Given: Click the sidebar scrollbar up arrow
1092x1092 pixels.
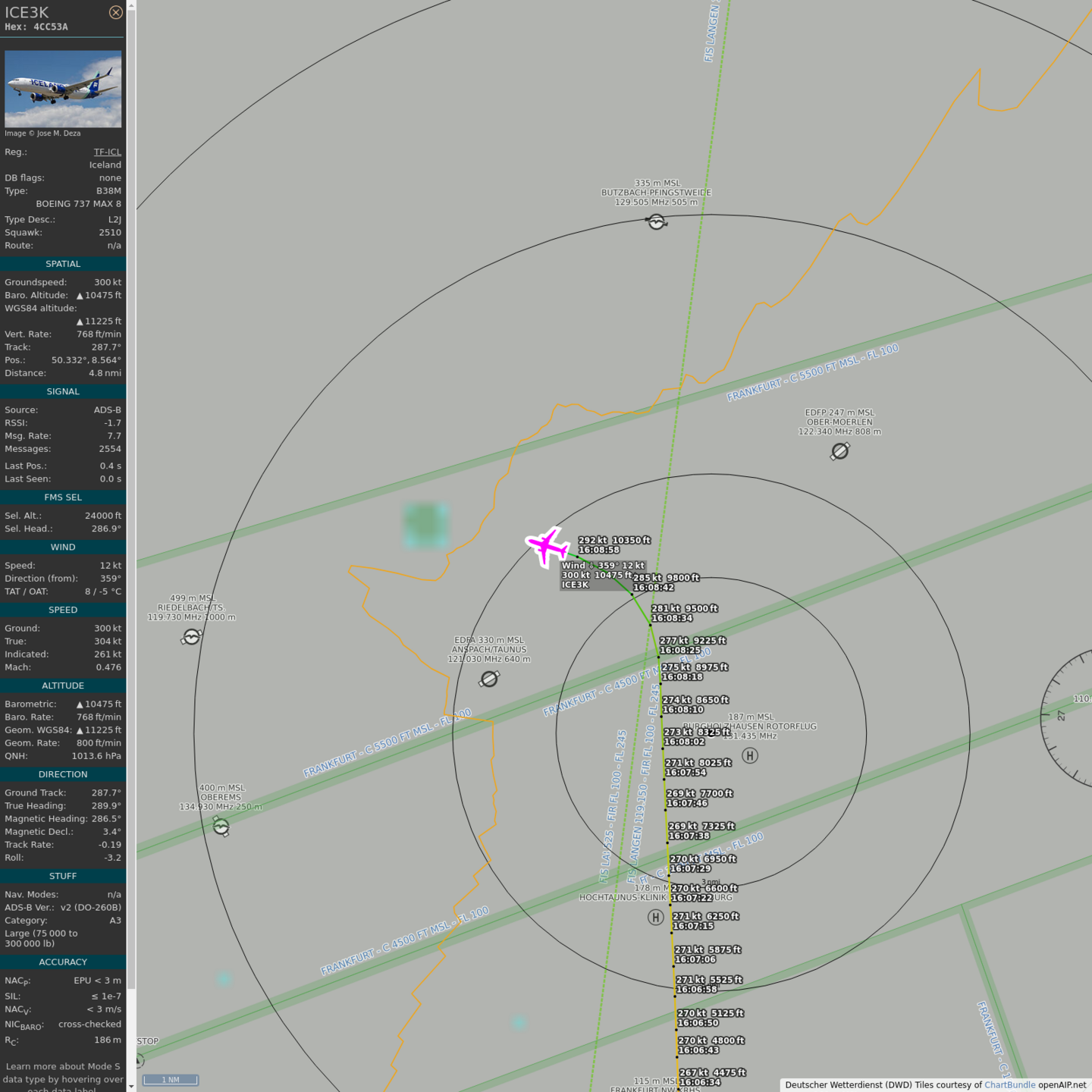Looking at the screenshot, I should [x=131, y=5].
